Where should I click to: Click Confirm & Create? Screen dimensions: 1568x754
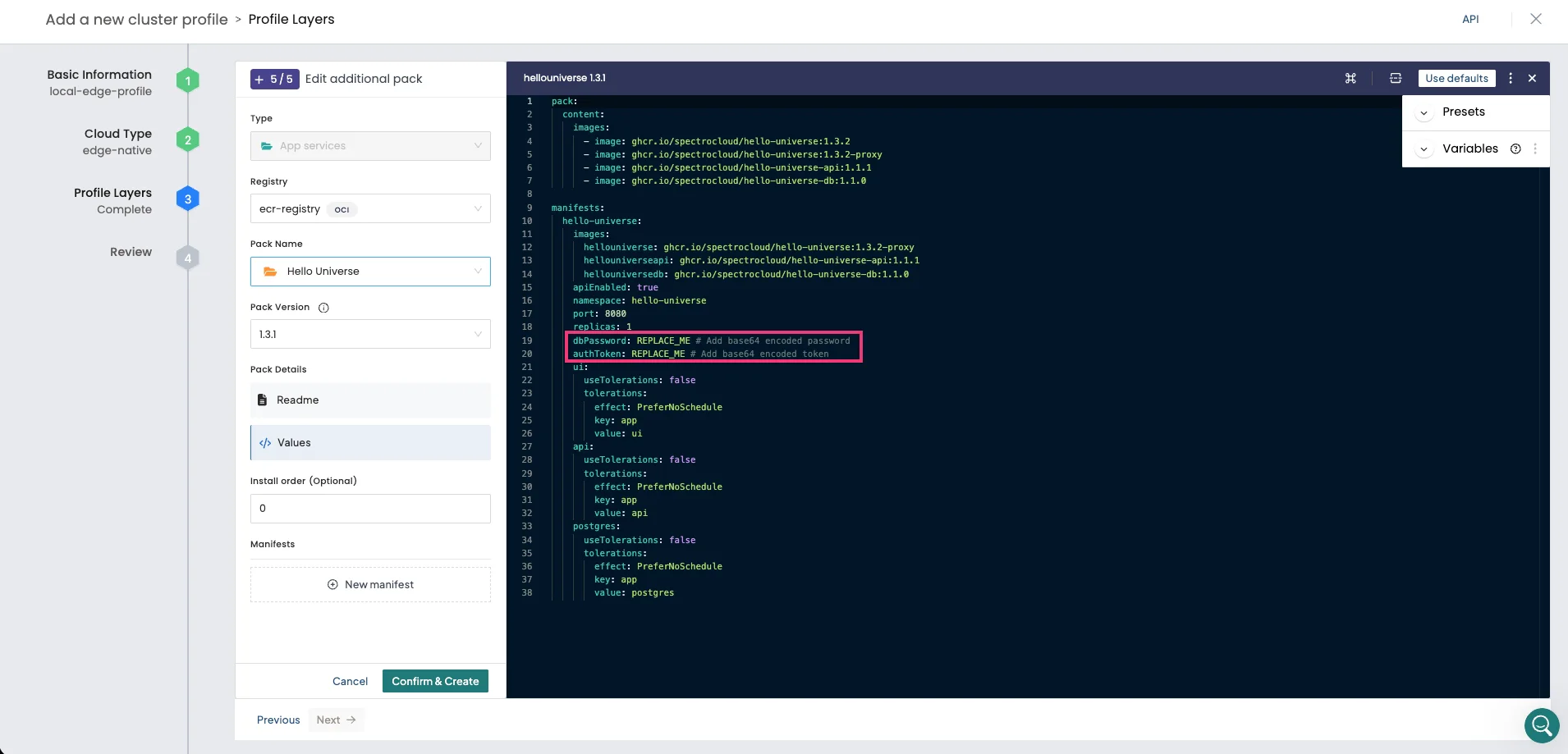point(435,681)
